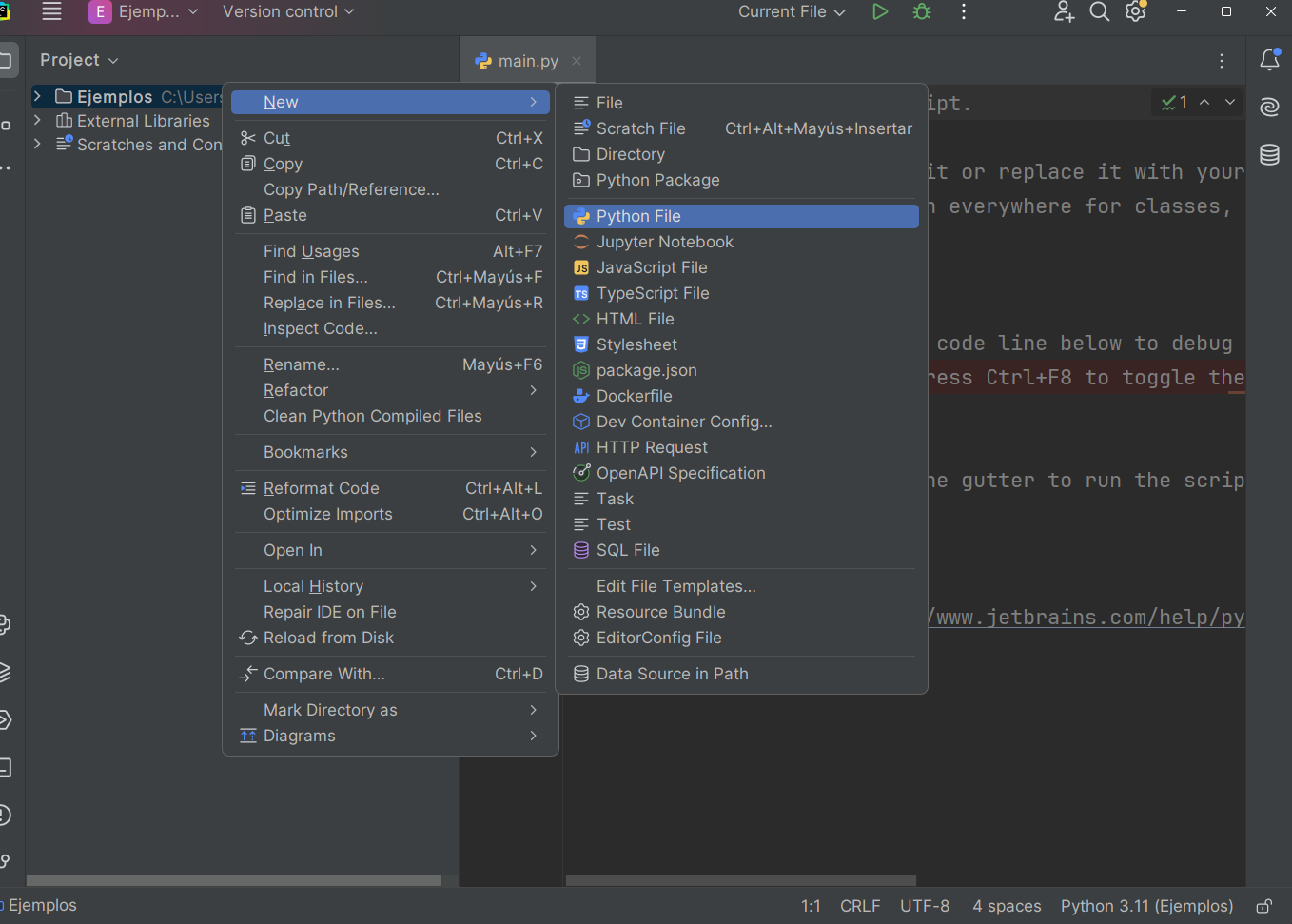
Task: Open the main hamburger menu
Action: [51, 12]
